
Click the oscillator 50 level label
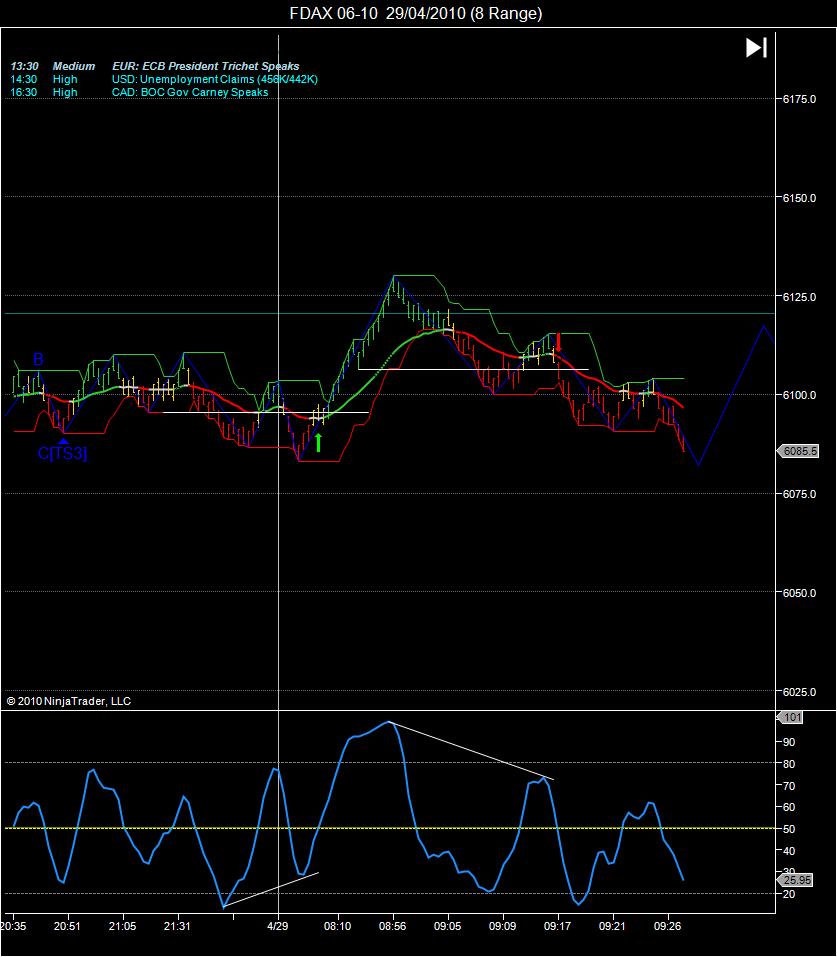pyautogui.click(x=789, y=829)
